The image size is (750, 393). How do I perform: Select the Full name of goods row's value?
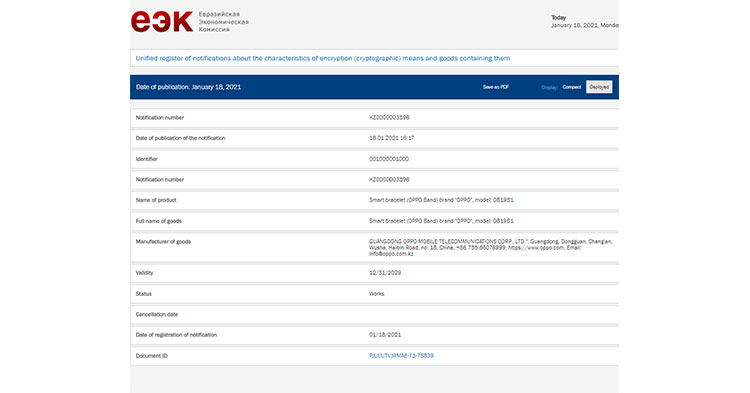[x=441, y=221]
